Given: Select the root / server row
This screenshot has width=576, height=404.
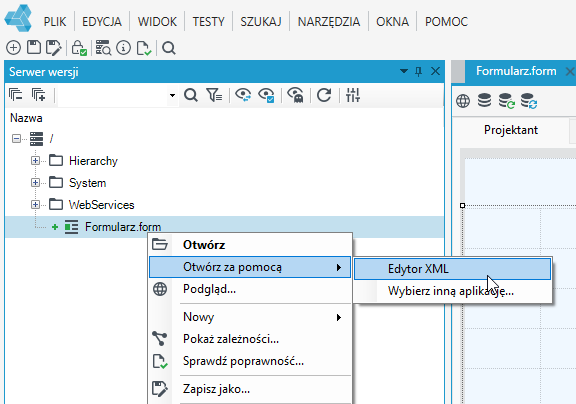Looking at the screenshot, I should 51,139.
